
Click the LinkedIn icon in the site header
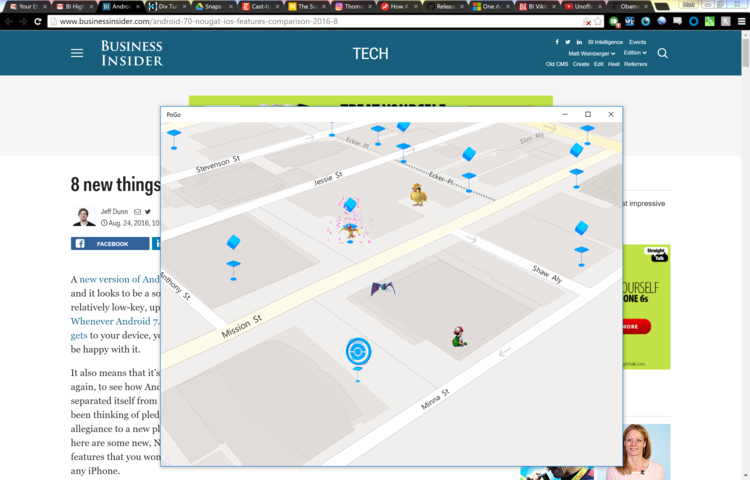point(579,42)
